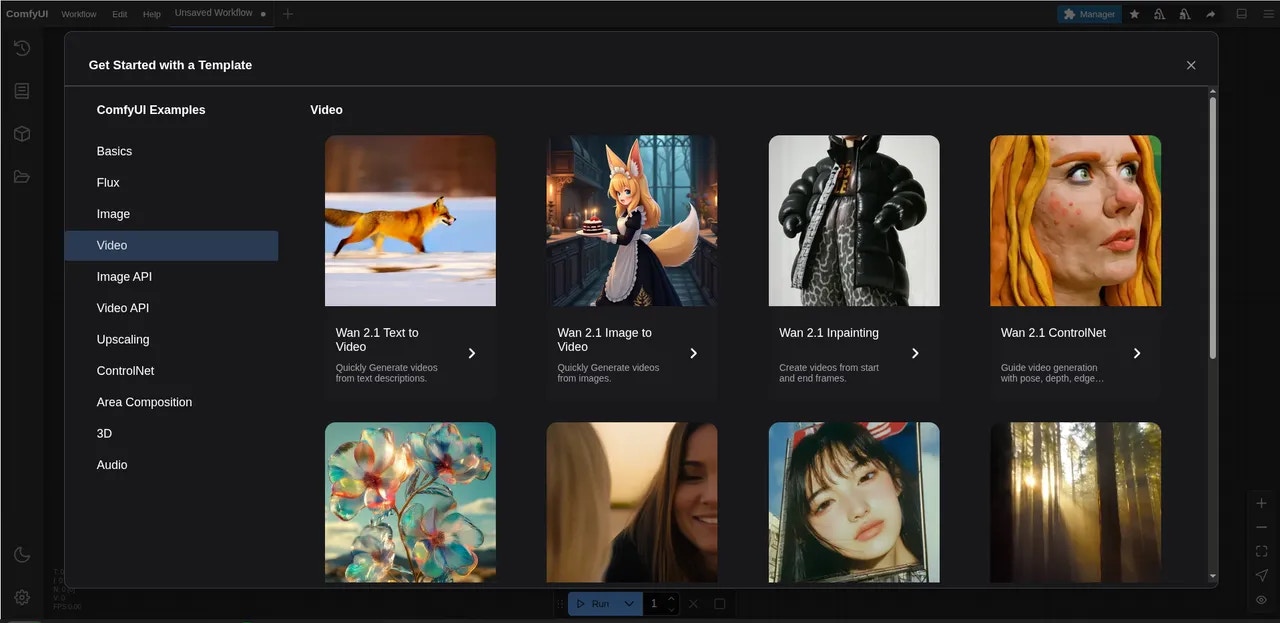This screenshot has height=623, width=1280.
Task: Toggle link visibility eye icon
Action: coord(1261,600)
